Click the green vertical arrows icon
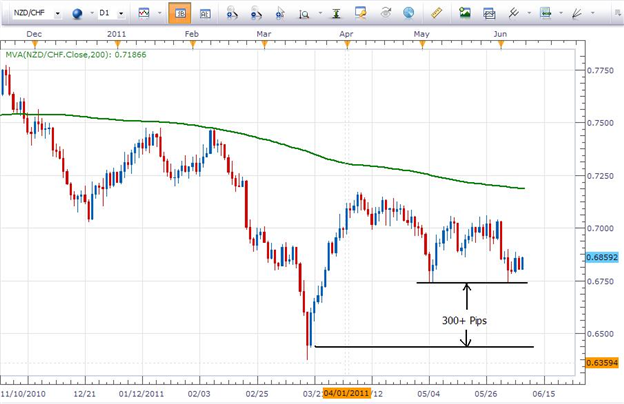 (336, 14)
